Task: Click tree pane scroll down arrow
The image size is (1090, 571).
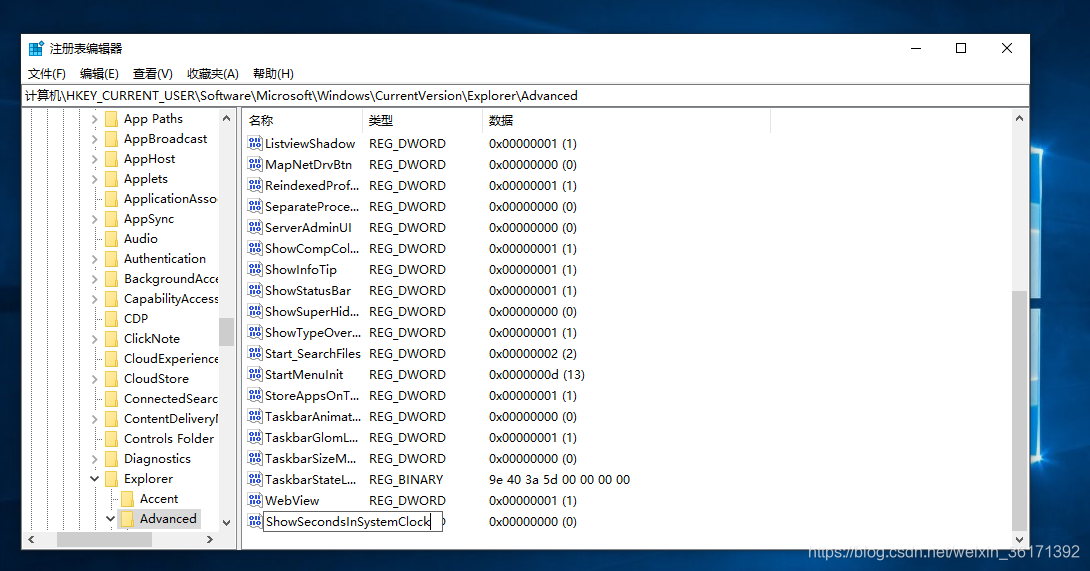Action: coord(227,522)
